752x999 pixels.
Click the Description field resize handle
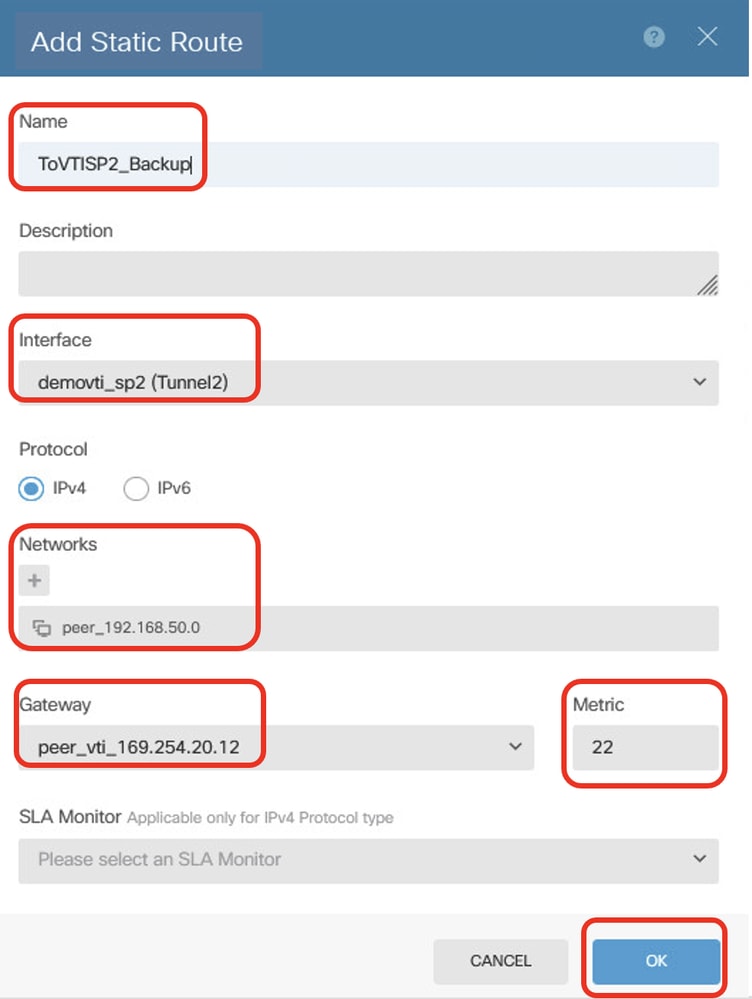pyautogui.click(x=707, y=285)
